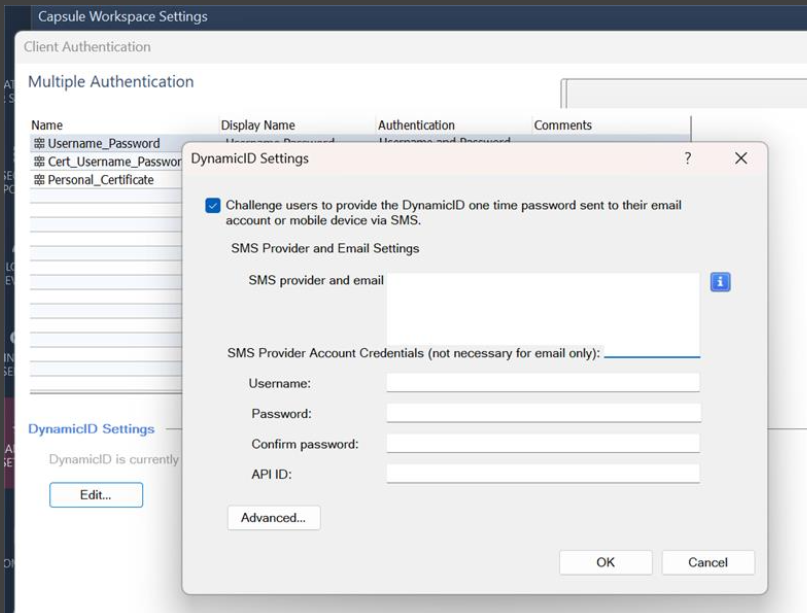
Task: Click the Edit... button under DynamicID Settings
Action: coord(96,495)
